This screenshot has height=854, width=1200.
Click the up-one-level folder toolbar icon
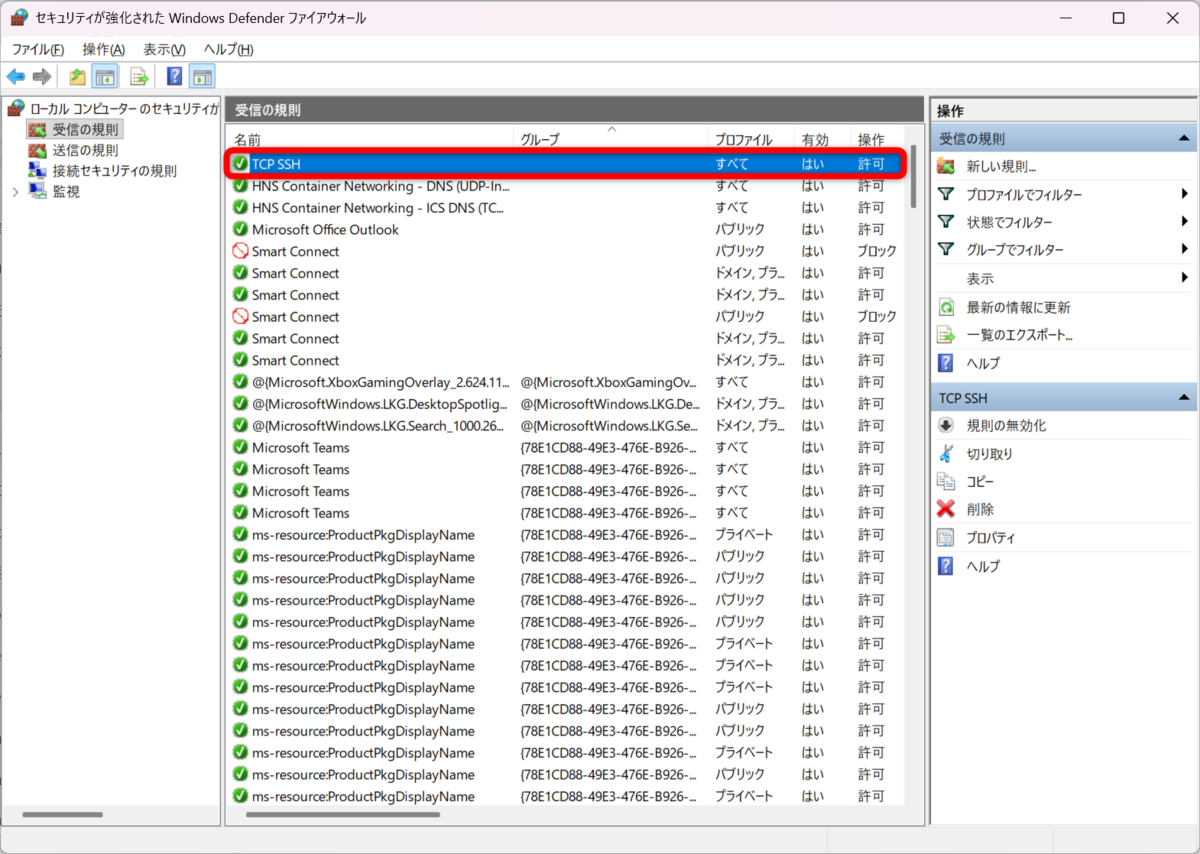click(77, 76)
